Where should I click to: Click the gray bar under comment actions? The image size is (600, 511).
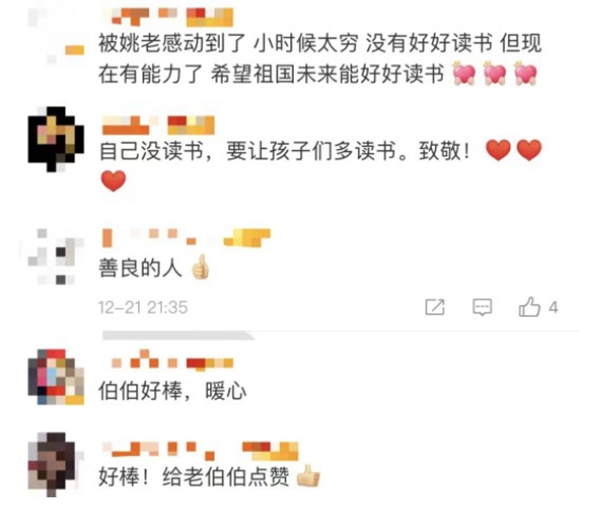pyautogui.click(x=178, y=336)
